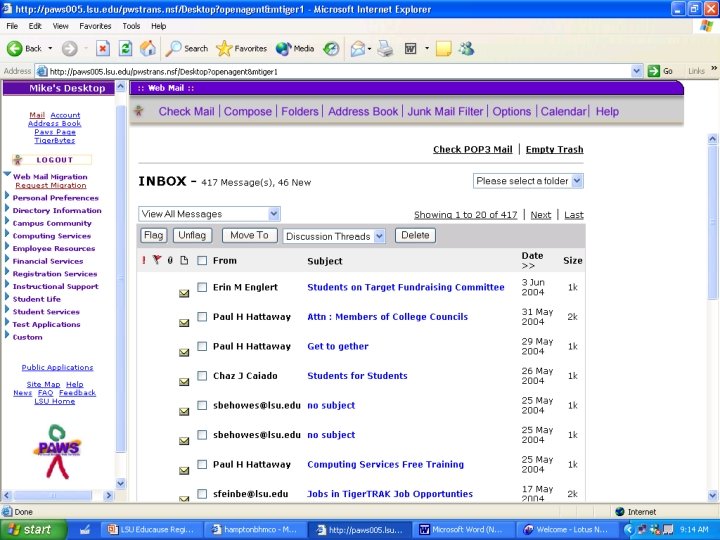Select checkbox next to Chaz J Caiado

tap(202, 376)
